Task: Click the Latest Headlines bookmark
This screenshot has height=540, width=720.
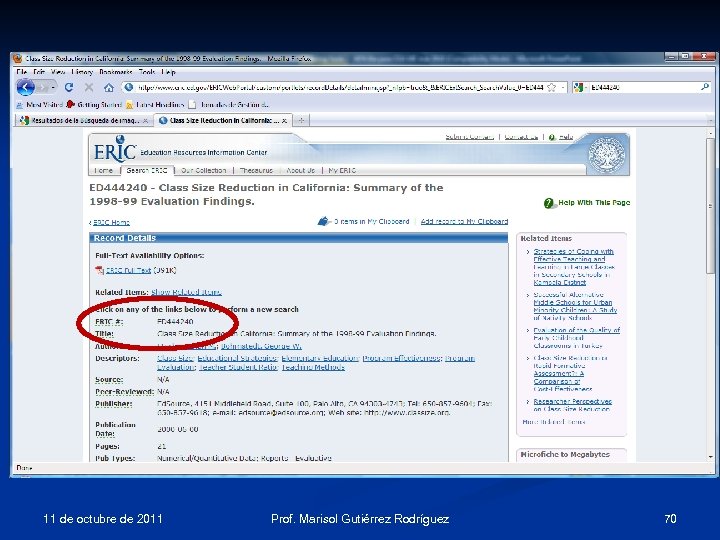Action: [155, 105]
